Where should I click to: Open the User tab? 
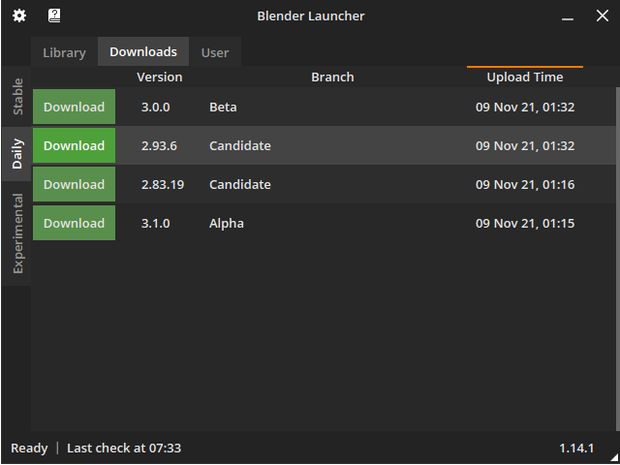[x=215, y=53]
